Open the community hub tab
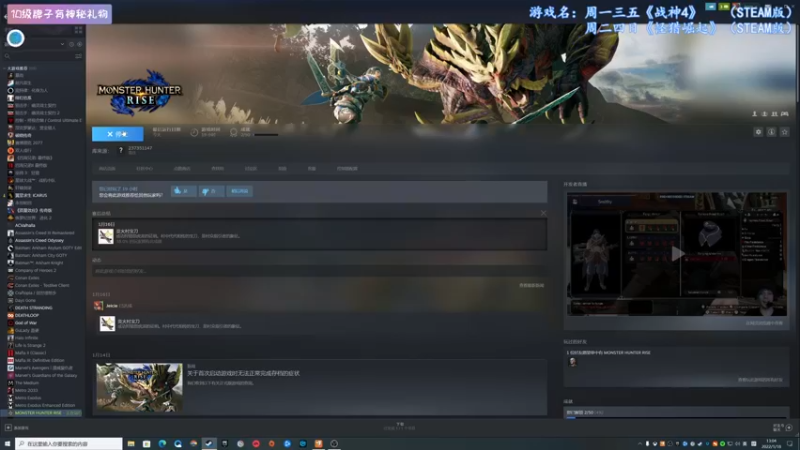Viewport: 800px width, 450px height. point(144,168)
